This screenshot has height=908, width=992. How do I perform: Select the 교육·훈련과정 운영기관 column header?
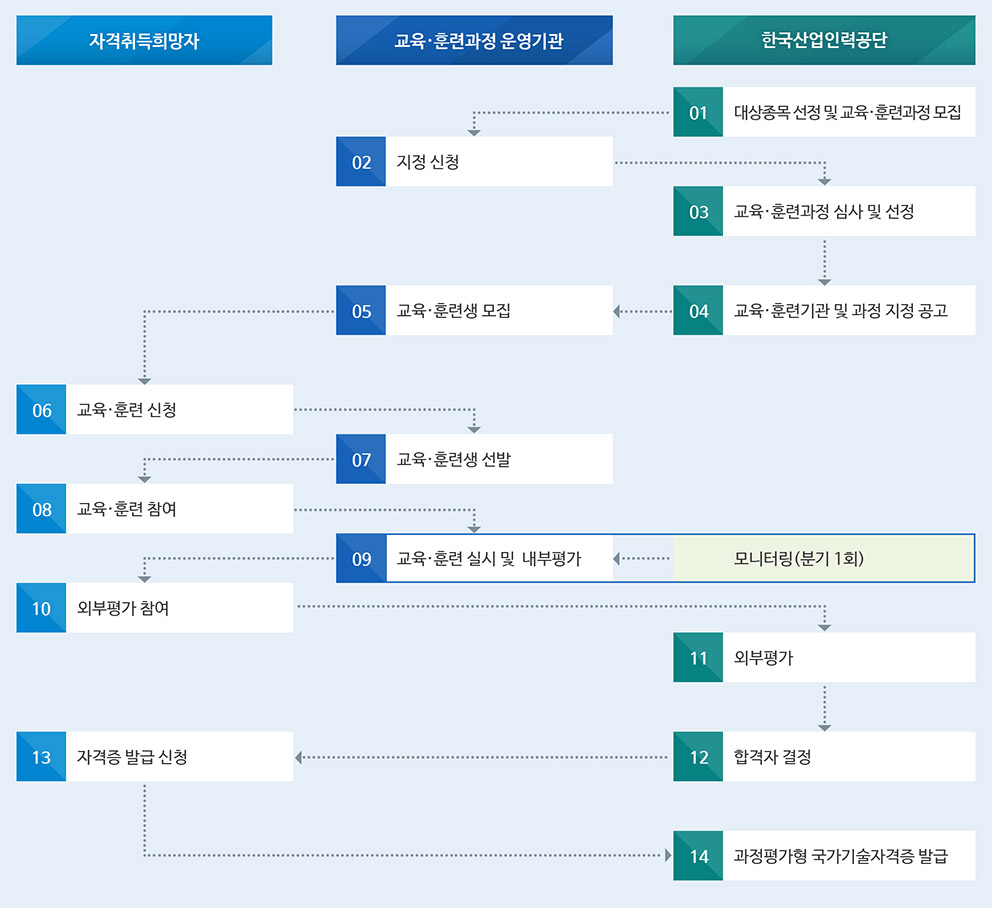coord(474,40)
